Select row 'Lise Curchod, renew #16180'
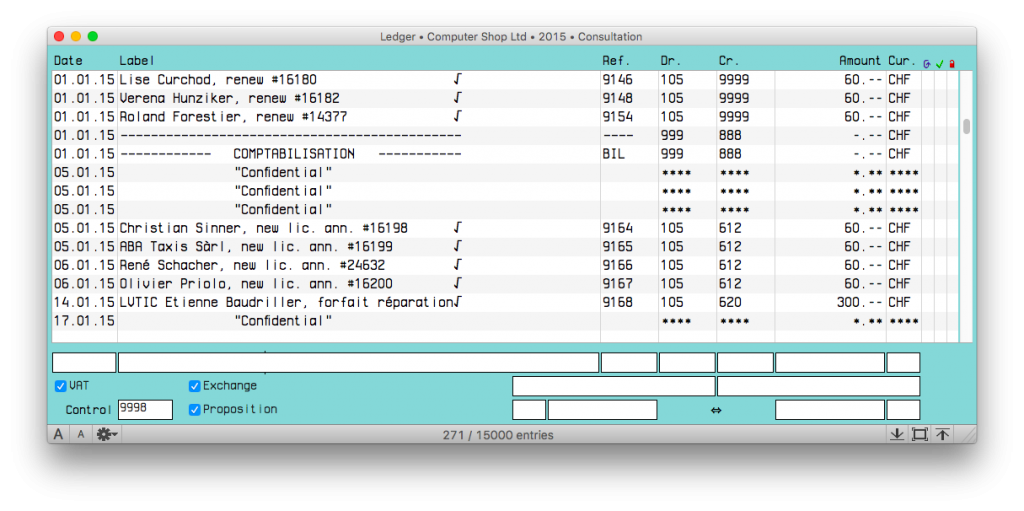This screenshot has width=1024, height=511. tap(505, 80)
